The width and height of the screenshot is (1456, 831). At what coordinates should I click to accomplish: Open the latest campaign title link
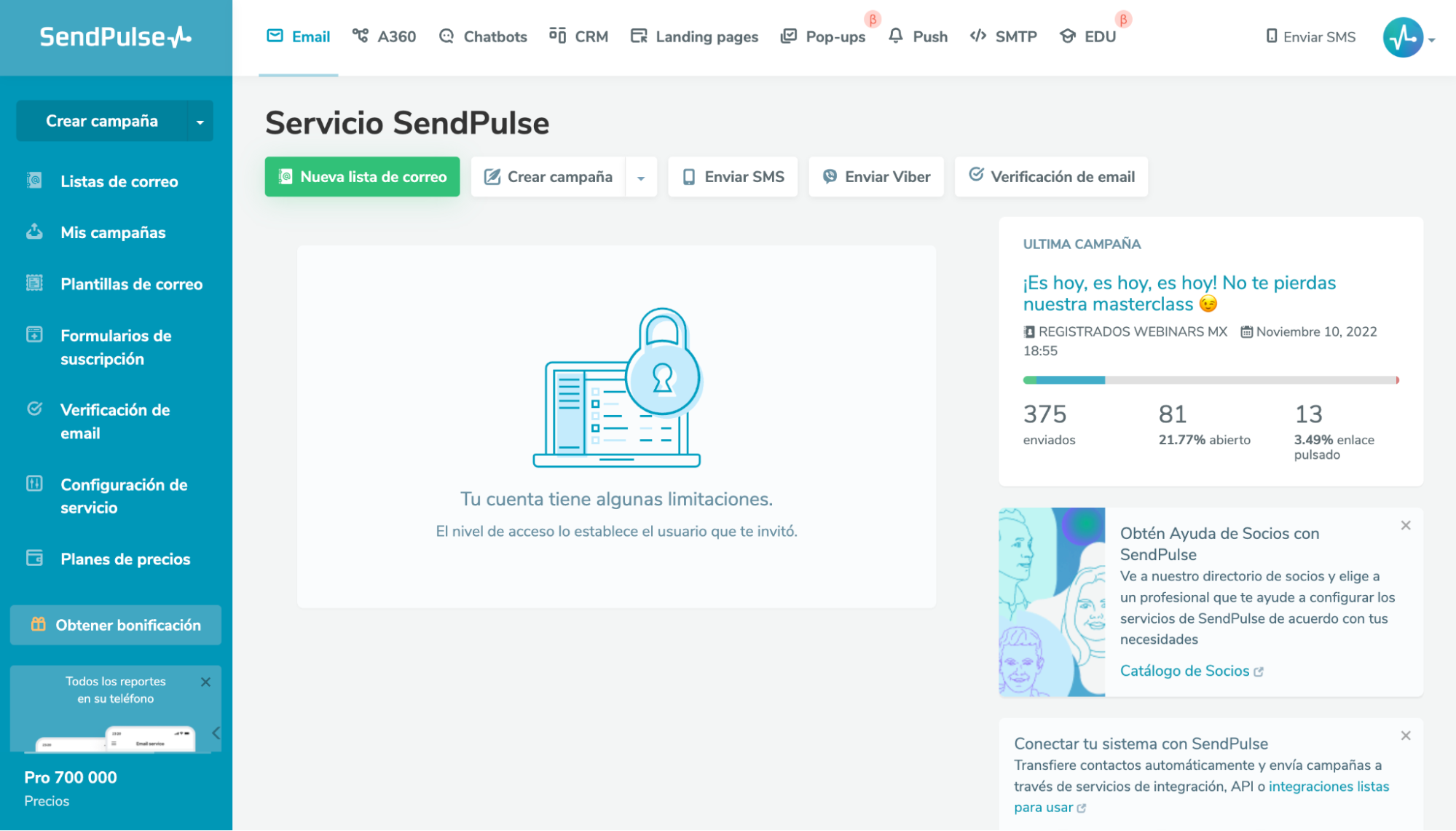tap(1179, 293)
